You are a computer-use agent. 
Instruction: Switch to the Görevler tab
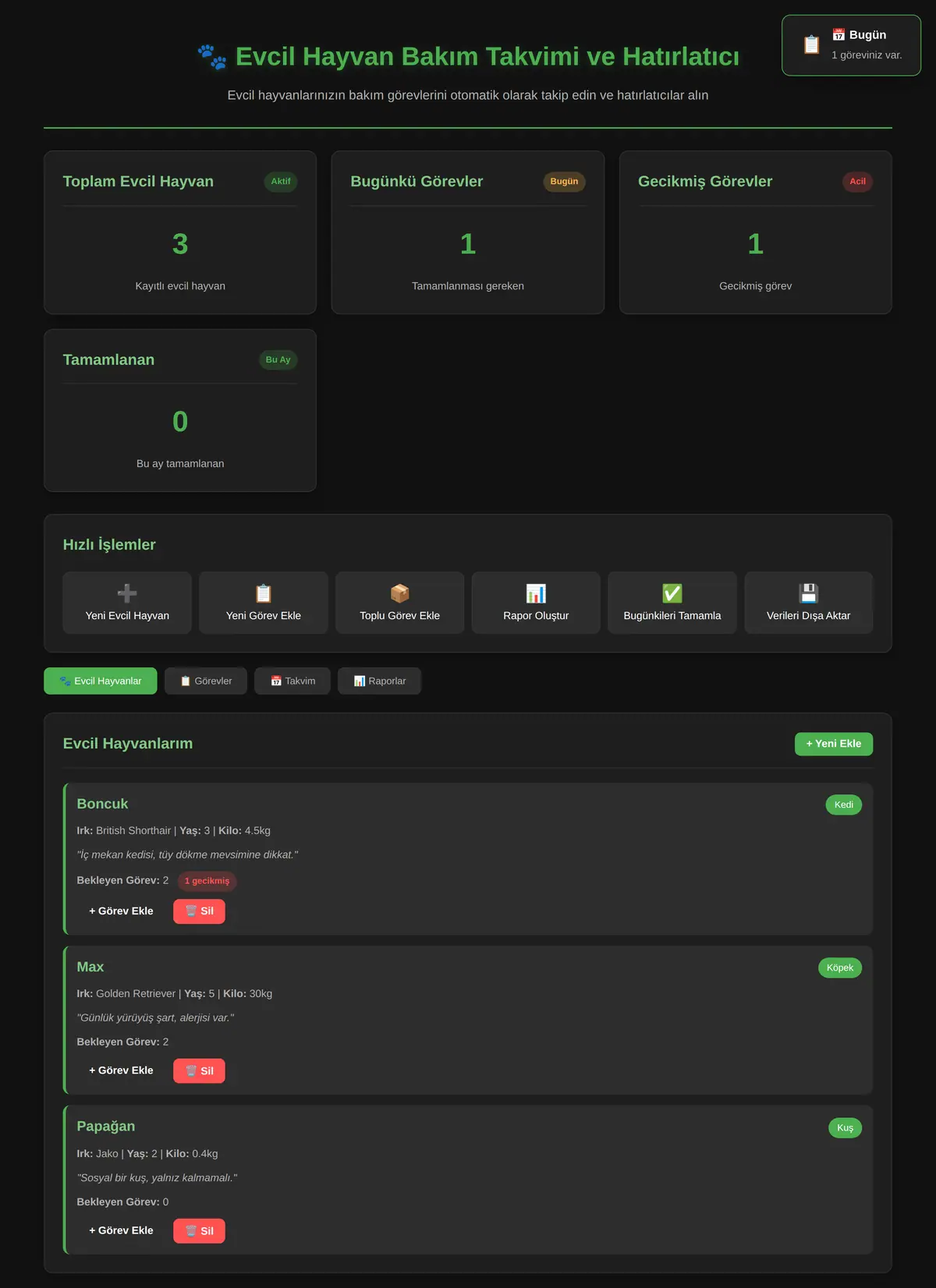click(x=206, y=681)
